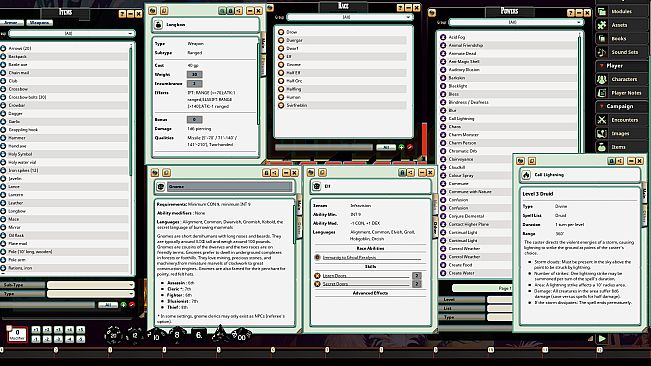Toggle Immunity to Ghoul Paralysis ability circle
This screenshot has height=366, width=651.
pyautogui.click(x=317, y=257)
